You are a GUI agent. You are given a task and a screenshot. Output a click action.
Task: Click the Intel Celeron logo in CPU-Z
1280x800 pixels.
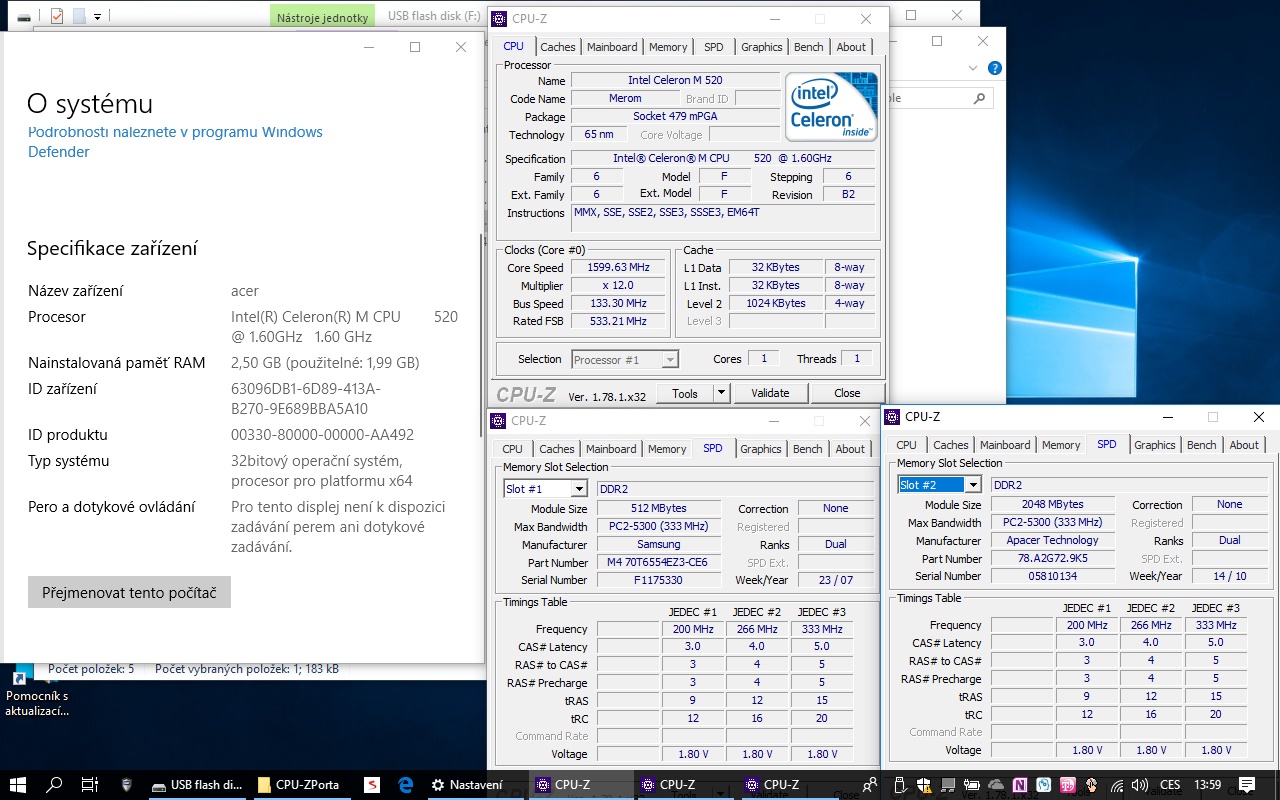[831, 107]
